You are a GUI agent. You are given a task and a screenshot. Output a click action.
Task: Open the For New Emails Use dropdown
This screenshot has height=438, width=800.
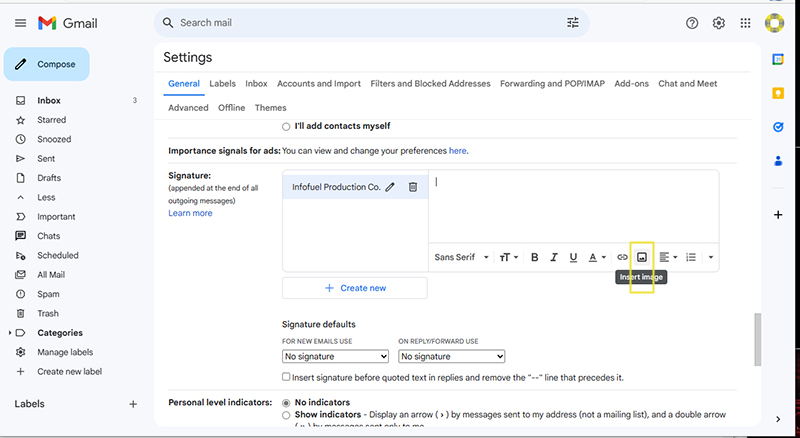[335, 356]
